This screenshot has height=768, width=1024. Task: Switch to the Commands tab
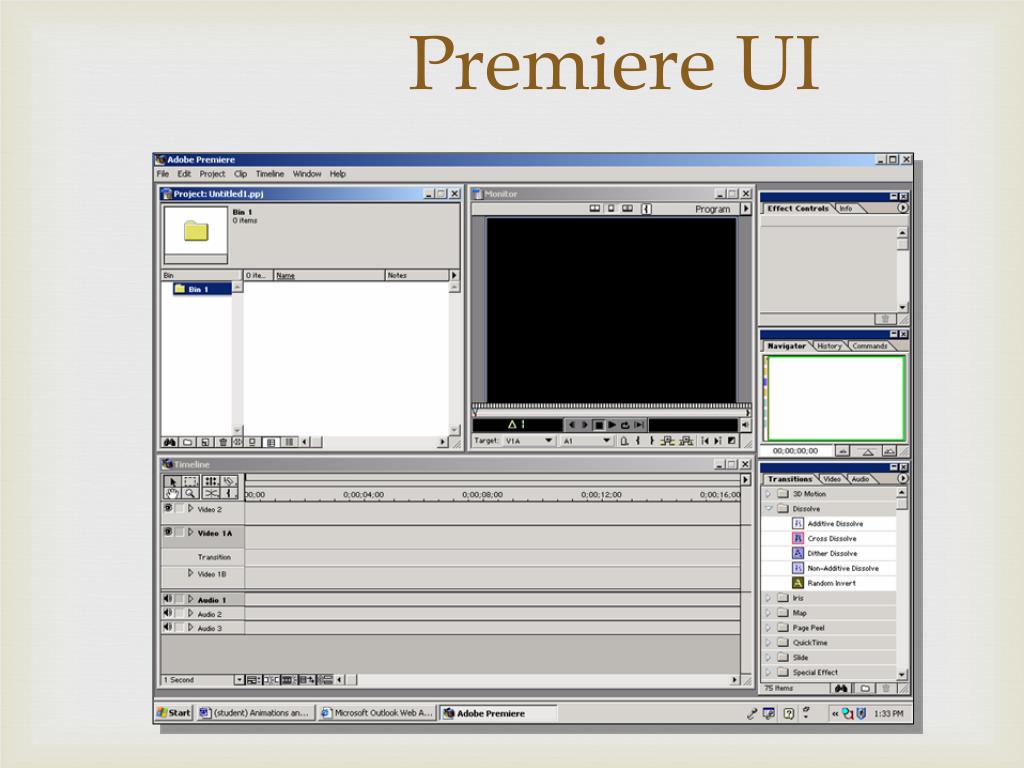click(x=869, y=346)
